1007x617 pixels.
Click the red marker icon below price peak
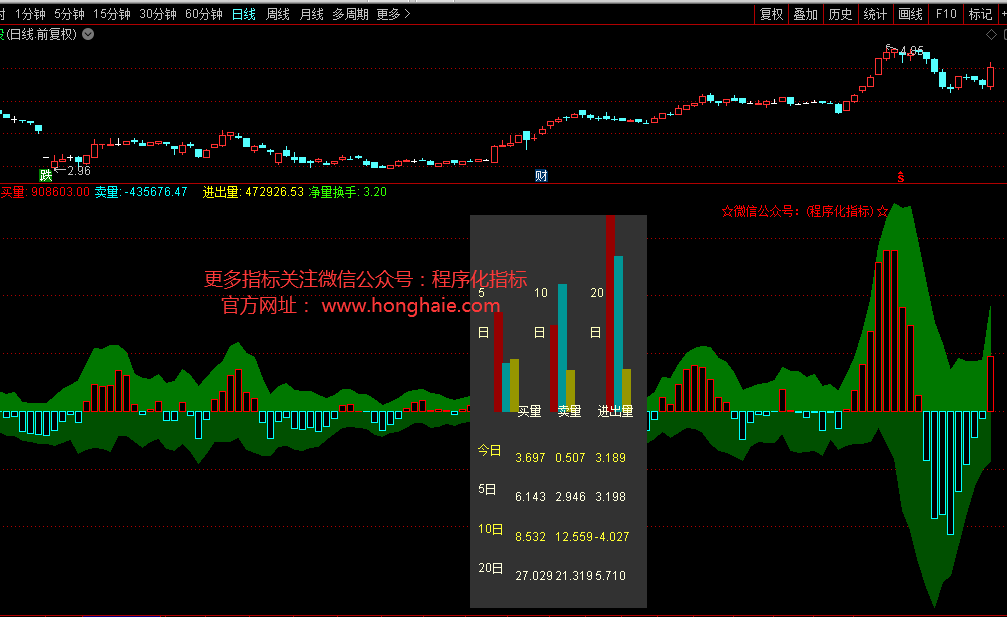[x=900, y=177]
